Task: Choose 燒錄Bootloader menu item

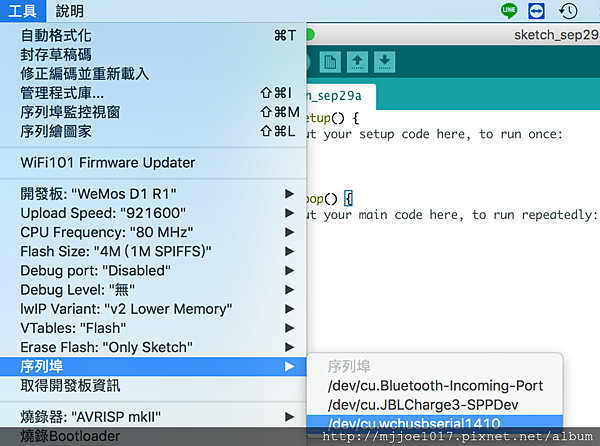Action: point(153,436)
